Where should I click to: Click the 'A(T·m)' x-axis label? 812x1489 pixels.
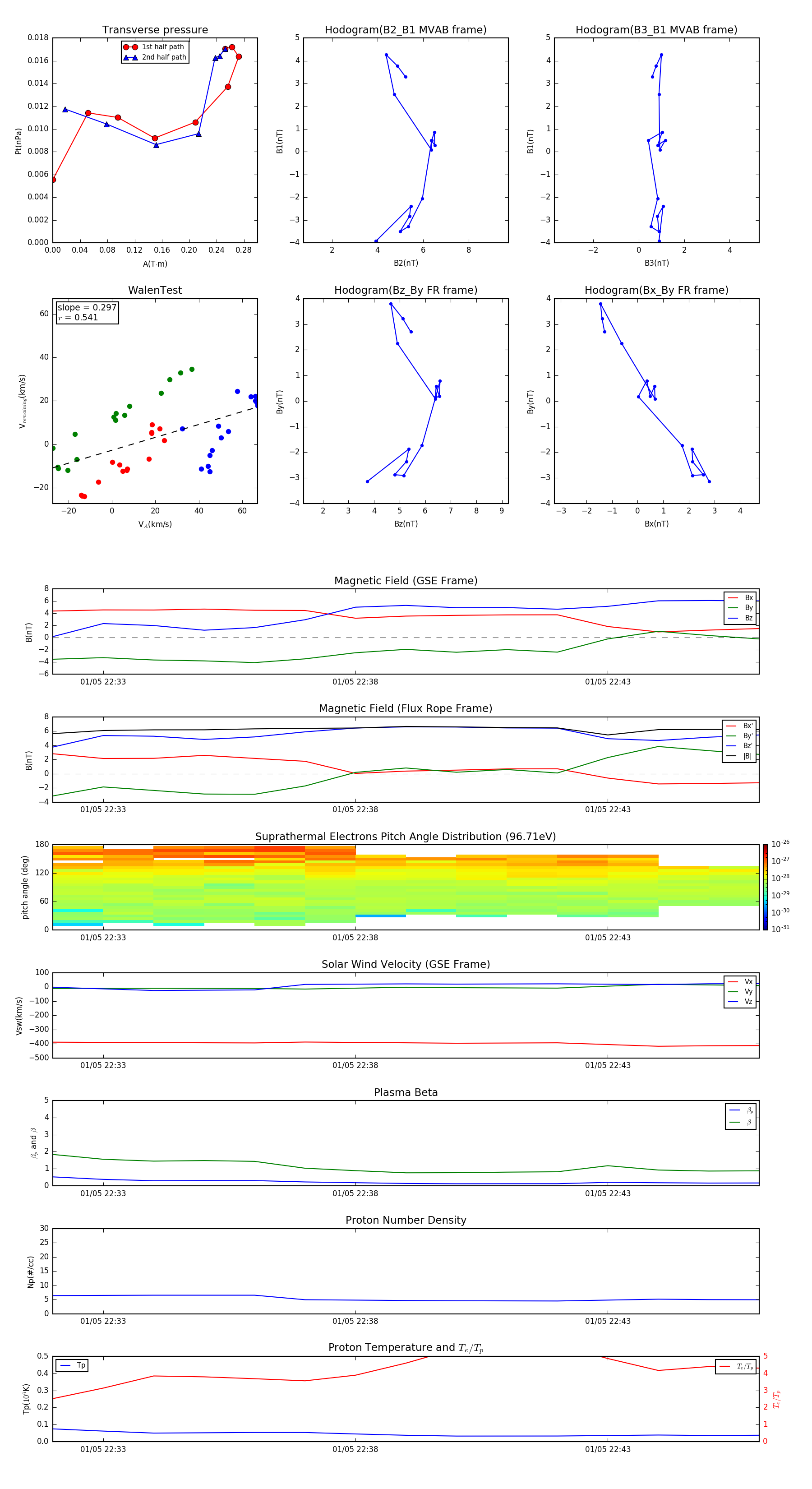pyautogui.click(x=155, y=264)
